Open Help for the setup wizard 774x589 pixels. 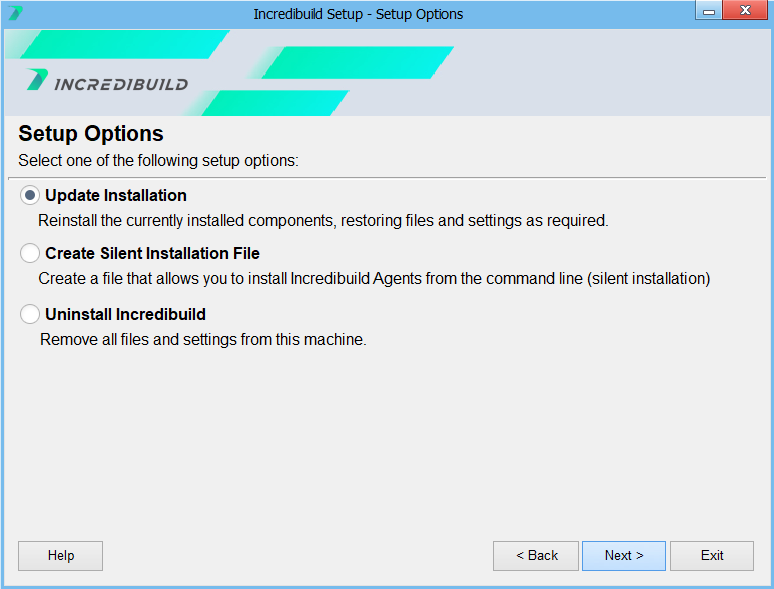[x=61, y=556]
